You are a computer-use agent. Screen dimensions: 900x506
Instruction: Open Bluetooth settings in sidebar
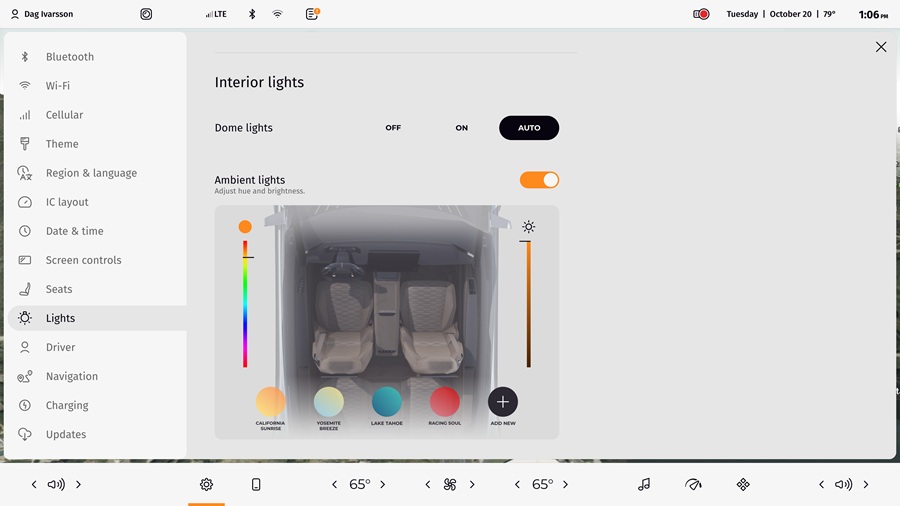click(69, 57)
